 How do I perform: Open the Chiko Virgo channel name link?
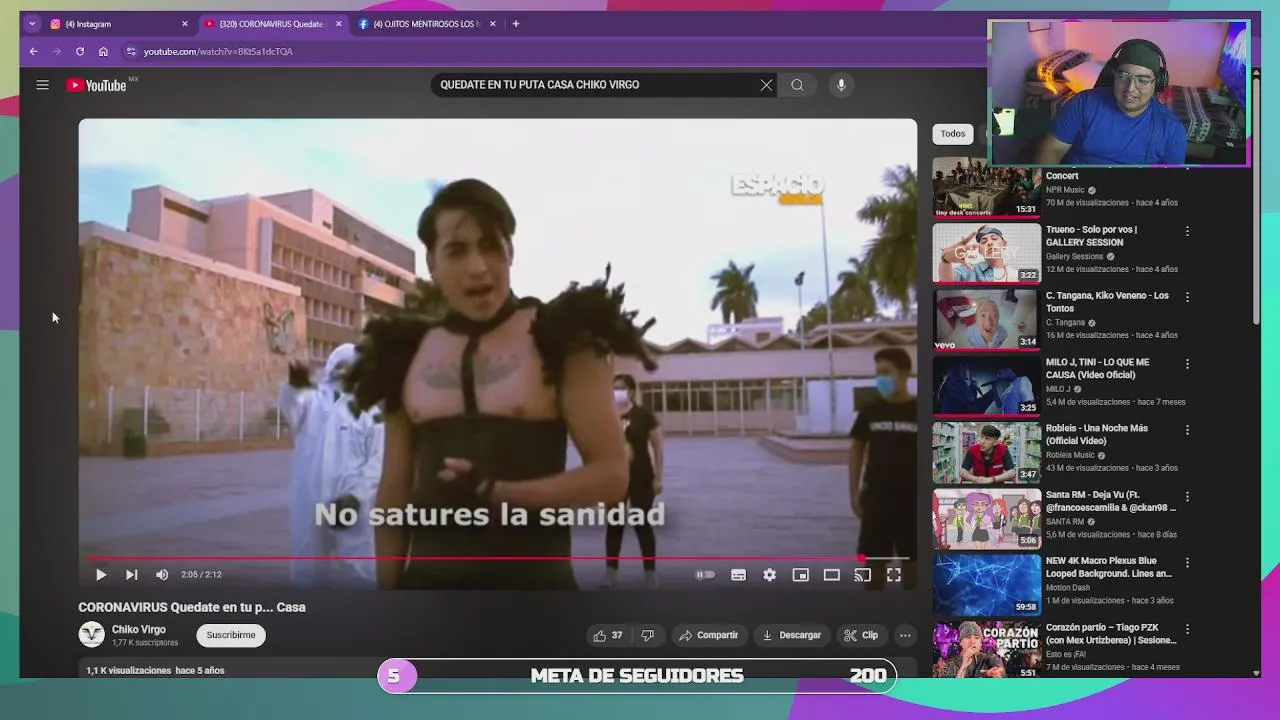pos(139,629)
